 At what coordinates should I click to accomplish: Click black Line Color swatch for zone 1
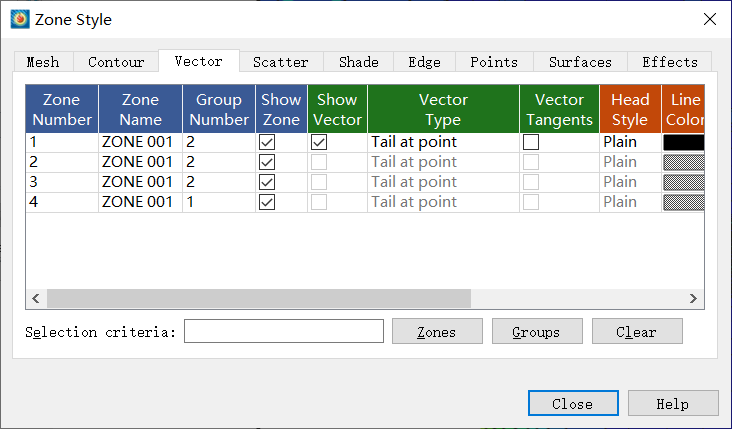[x=683, y=142]
